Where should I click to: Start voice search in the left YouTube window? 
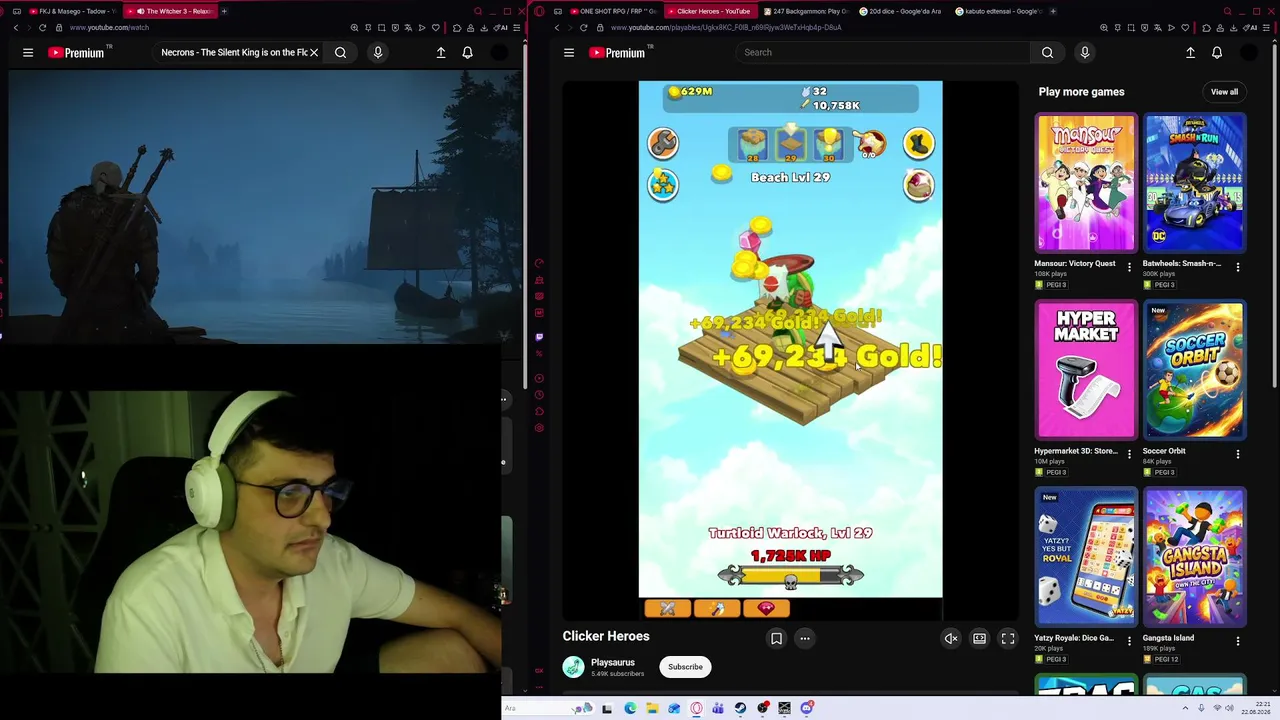378,52
